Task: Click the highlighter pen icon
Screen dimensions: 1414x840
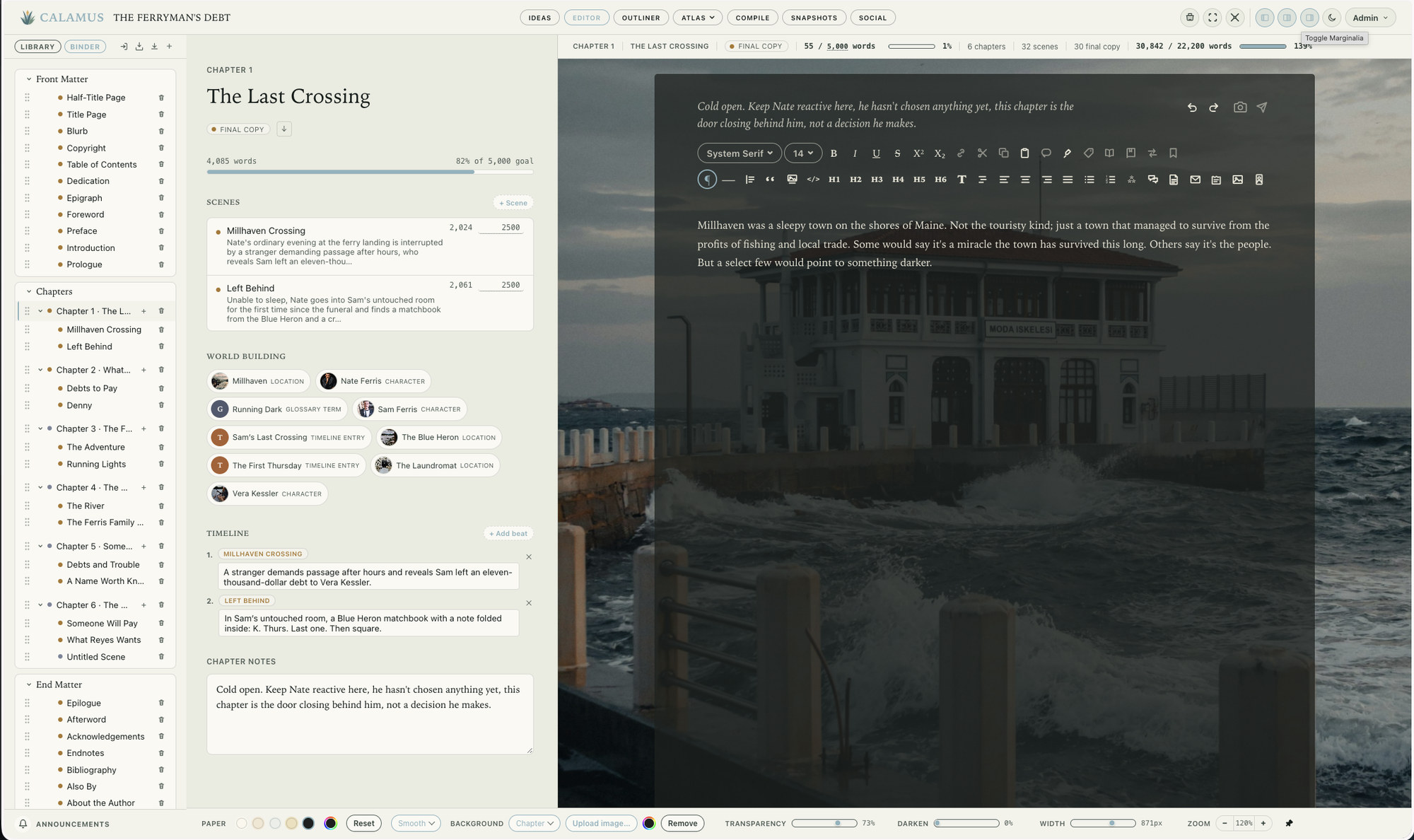Action: click(x=1067, y=153)
